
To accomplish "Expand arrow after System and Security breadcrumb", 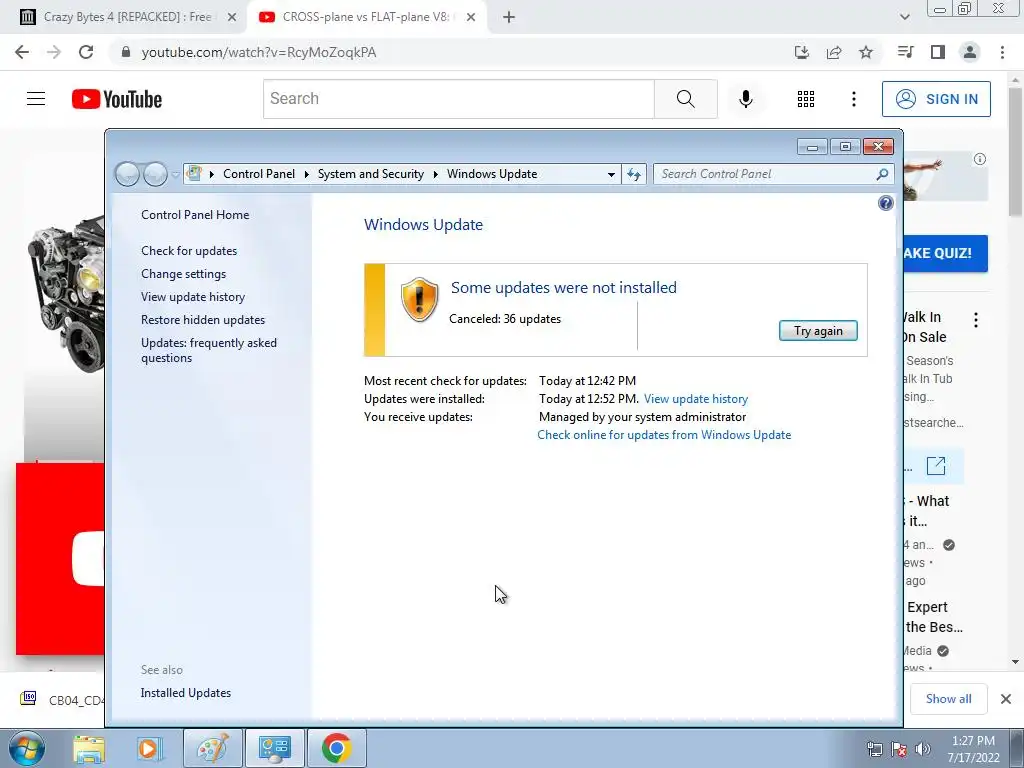I will [x=436, y=174].
